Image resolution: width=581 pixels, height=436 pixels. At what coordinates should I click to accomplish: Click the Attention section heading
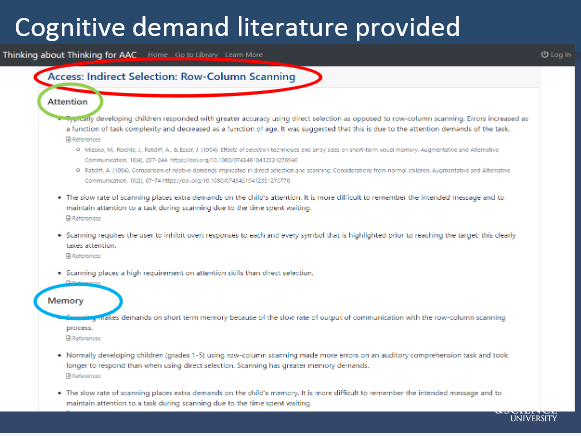pos(67,101)
